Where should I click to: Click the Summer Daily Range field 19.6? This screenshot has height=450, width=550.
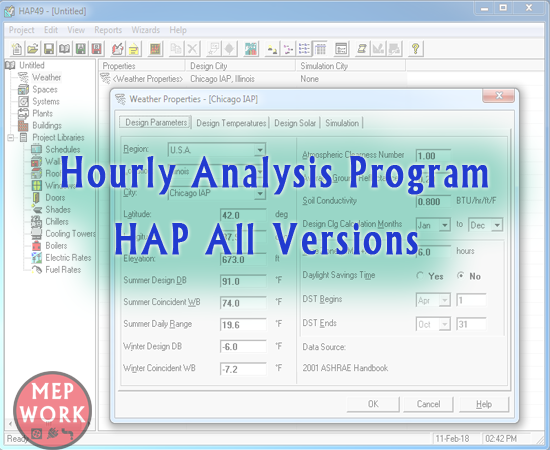coord(243,325)
